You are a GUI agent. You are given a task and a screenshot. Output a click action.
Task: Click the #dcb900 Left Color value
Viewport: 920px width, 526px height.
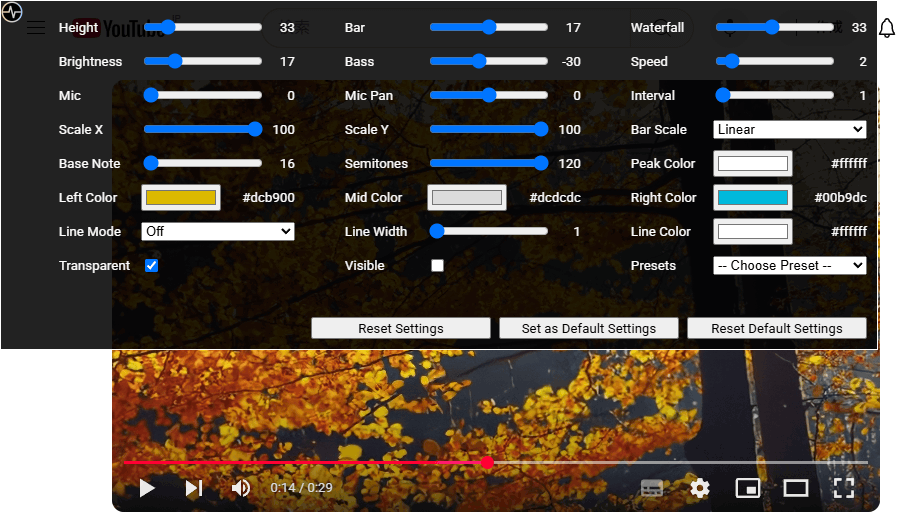click(x=268, y=198)
